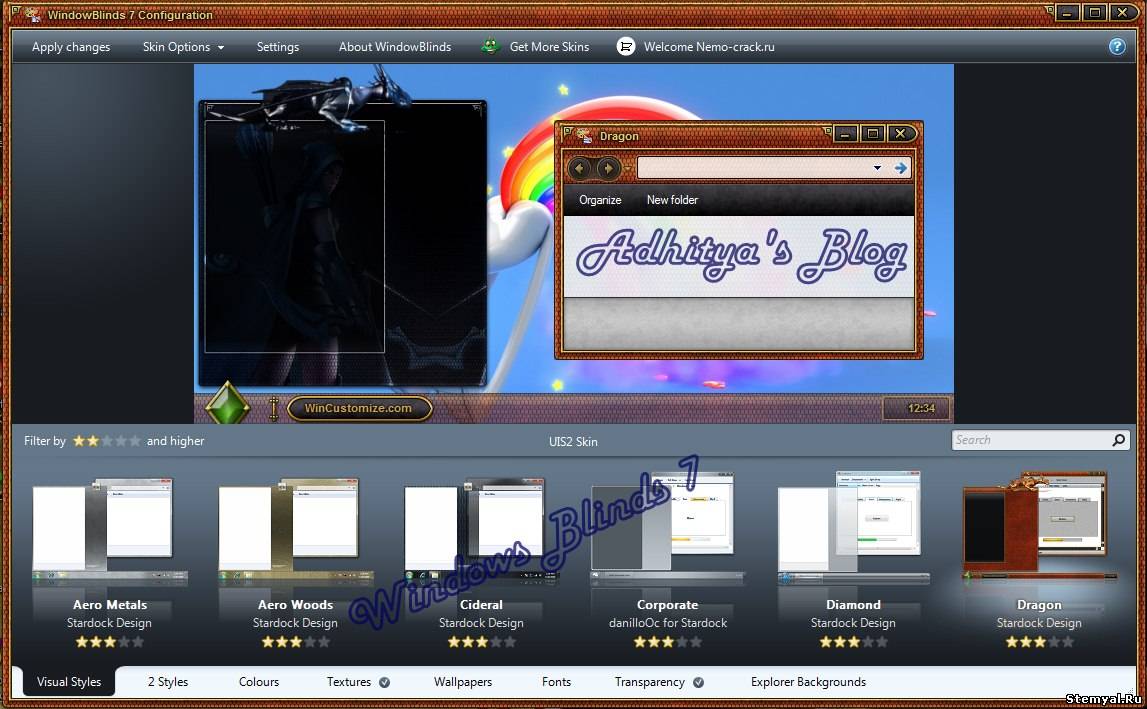Select the Aero Metals skin thumbnail
The height and width of the screenshot is (709, 1147).
click(x=110, y=530)
